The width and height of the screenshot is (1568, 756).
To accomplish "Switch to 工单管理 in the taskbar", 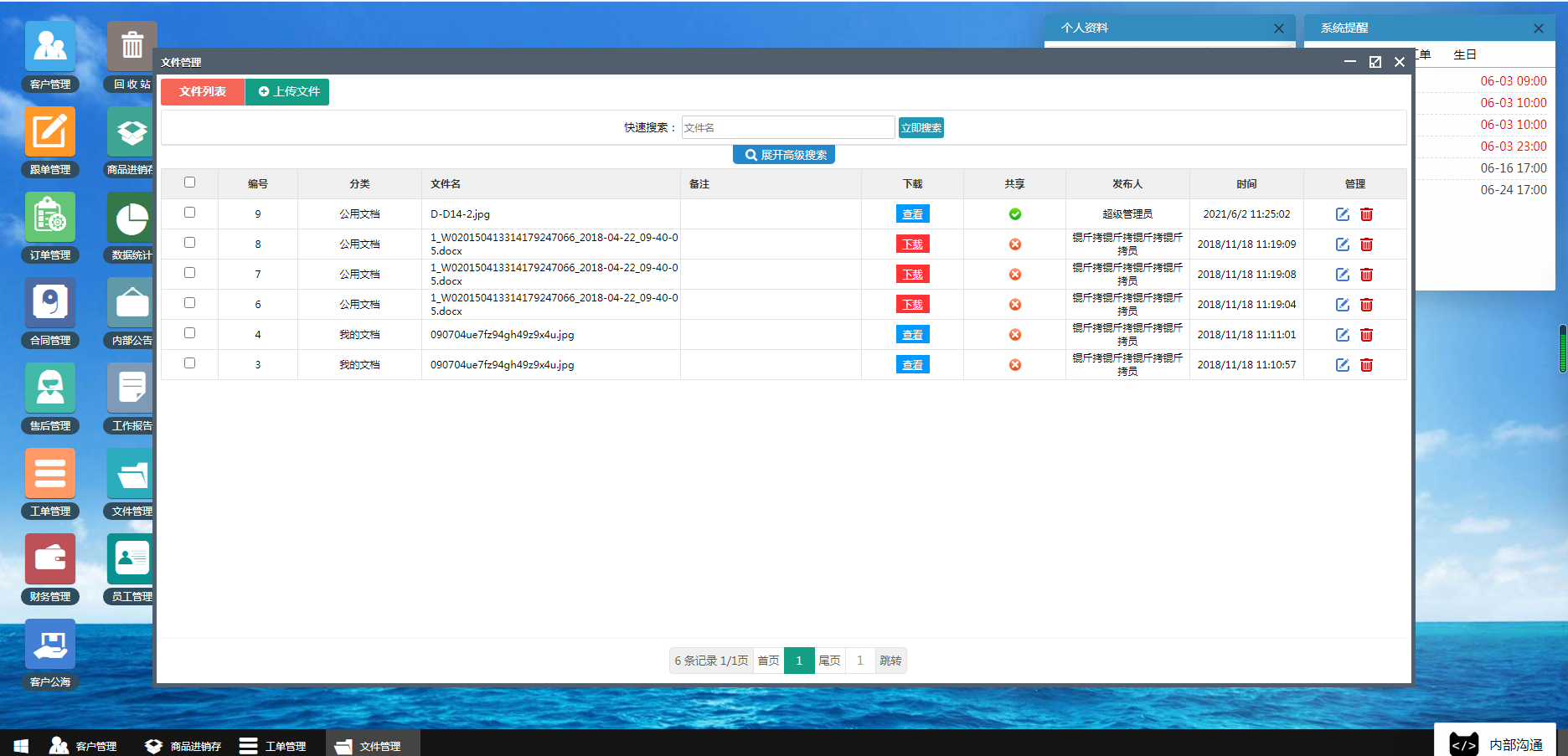I will pos(273,745).
